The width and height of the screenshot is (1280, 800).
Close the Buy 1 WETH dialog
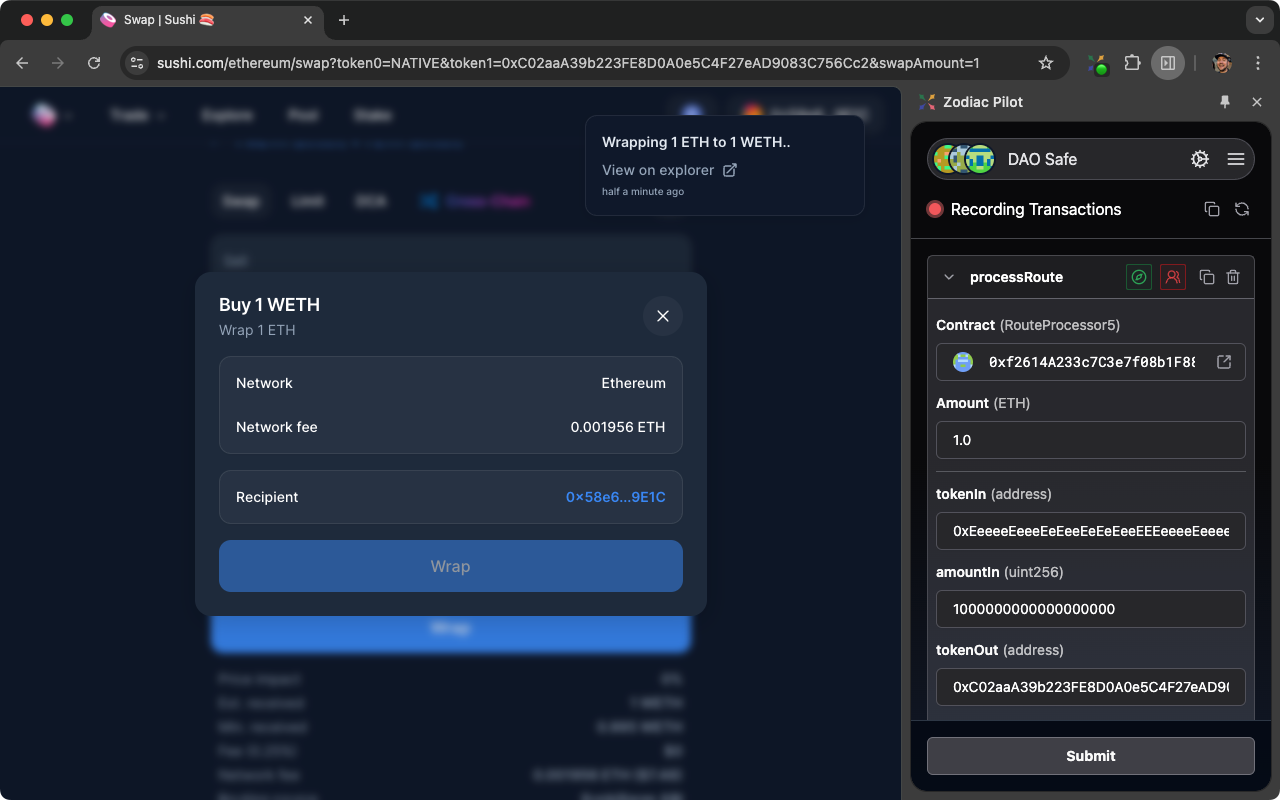click(x=662, y=316)
